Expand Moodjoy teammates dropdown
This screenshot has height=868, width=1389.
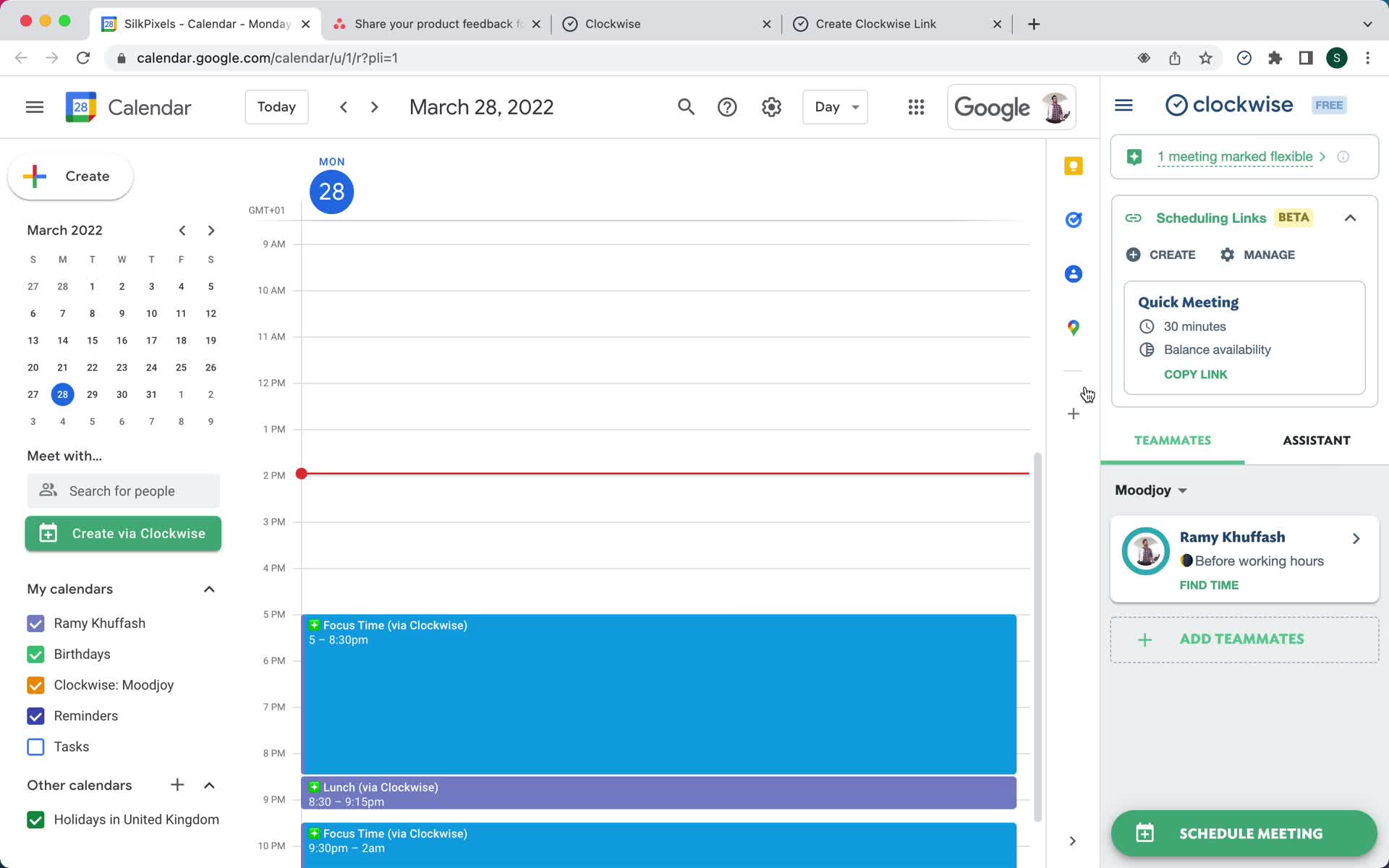[1182, 490]
